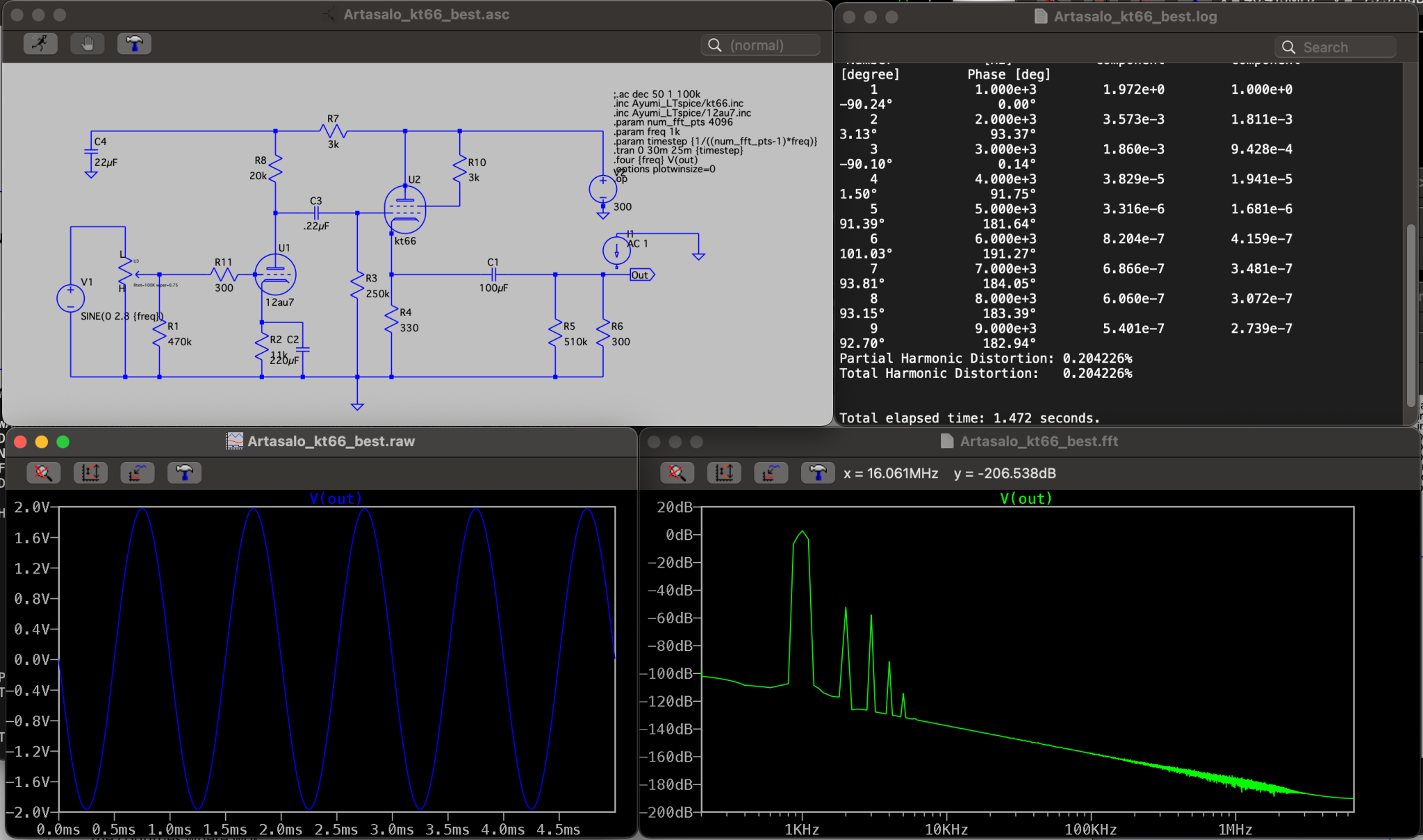Screen dimensions: 1423x840
Task: Click "SINE(0 2.8 {freq})" value under V1
Action: [122, 316]
